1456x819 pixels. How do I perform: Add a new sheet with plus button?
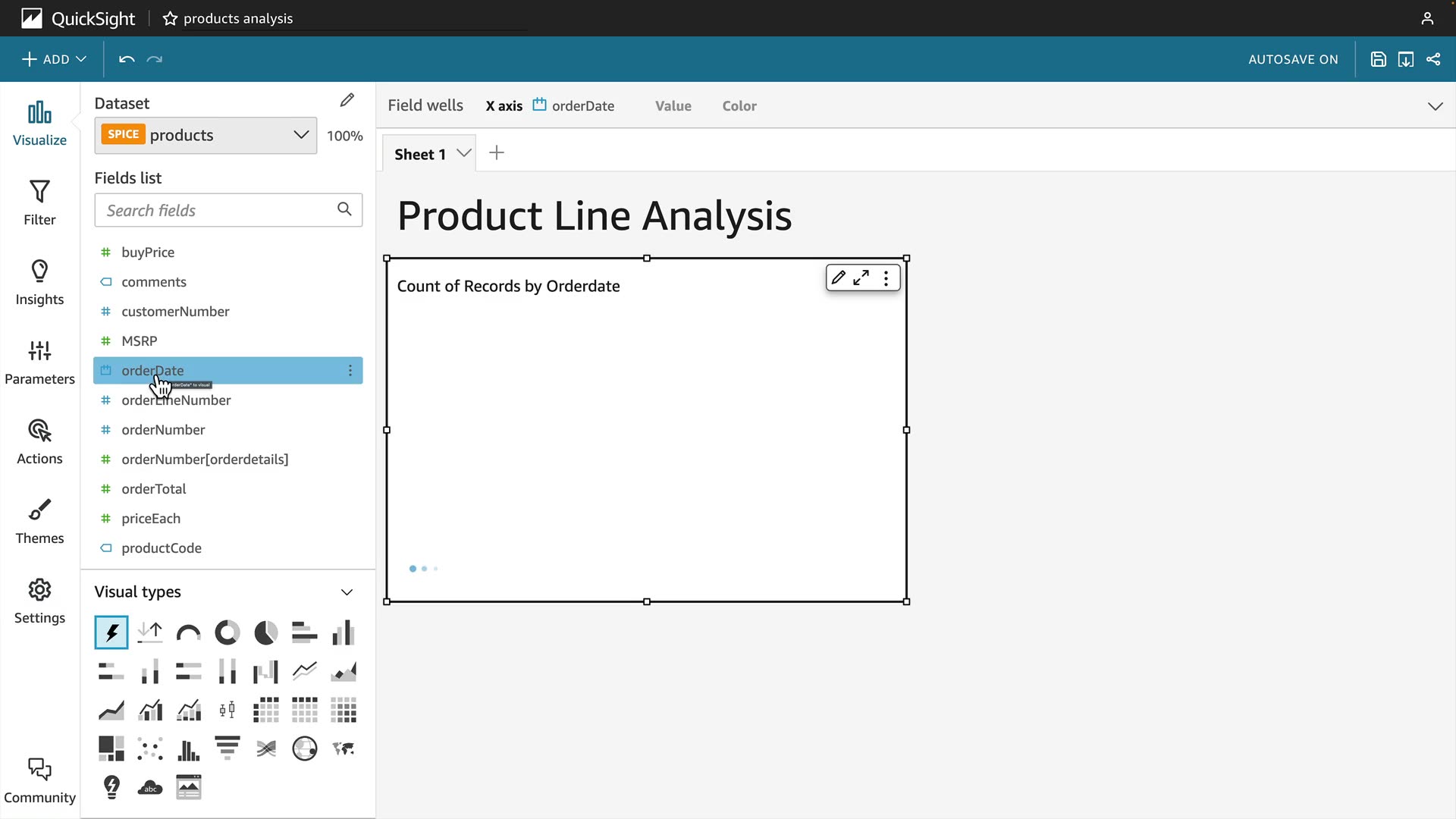497,153
